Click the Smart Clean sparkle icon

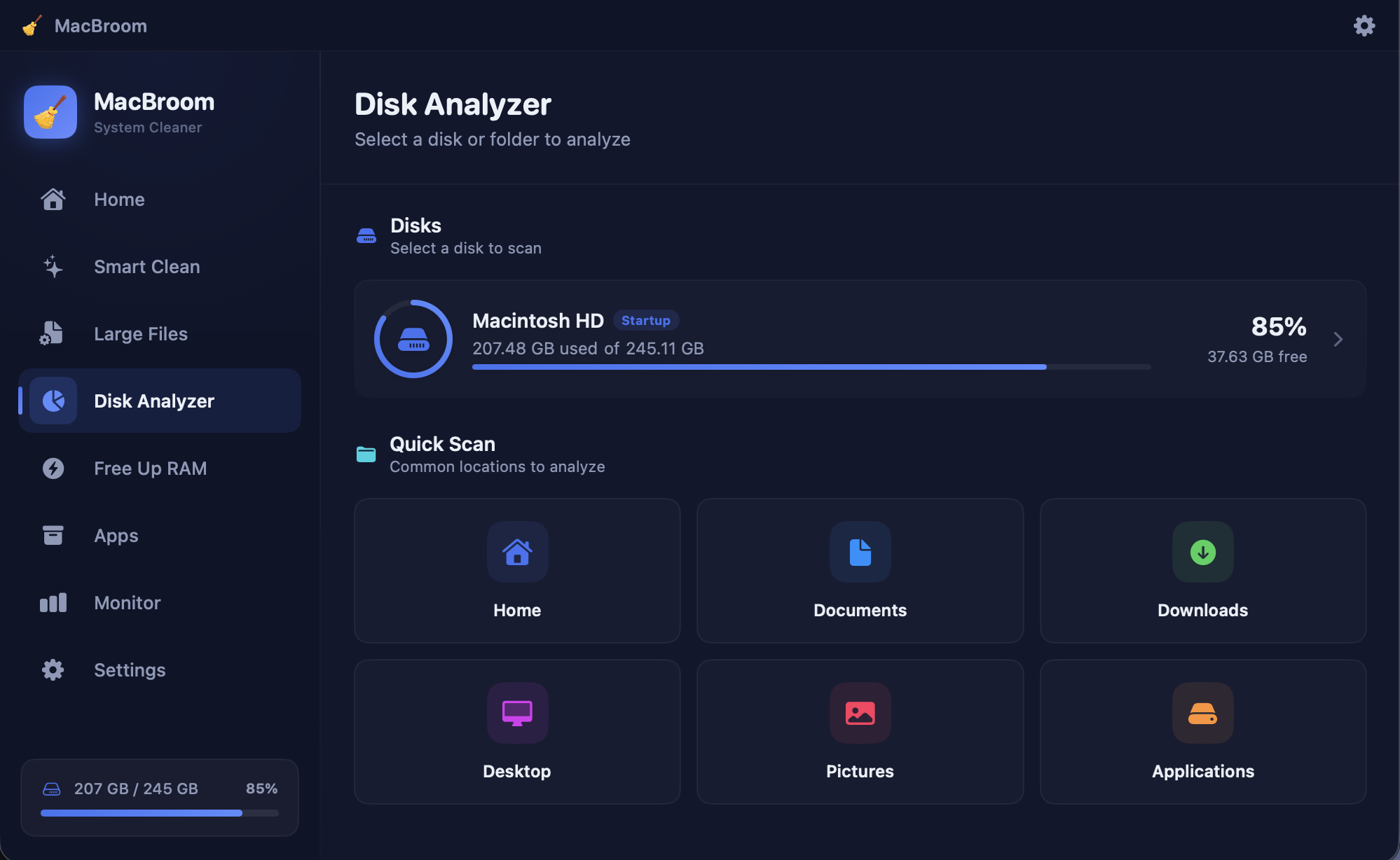coord(53,267)
